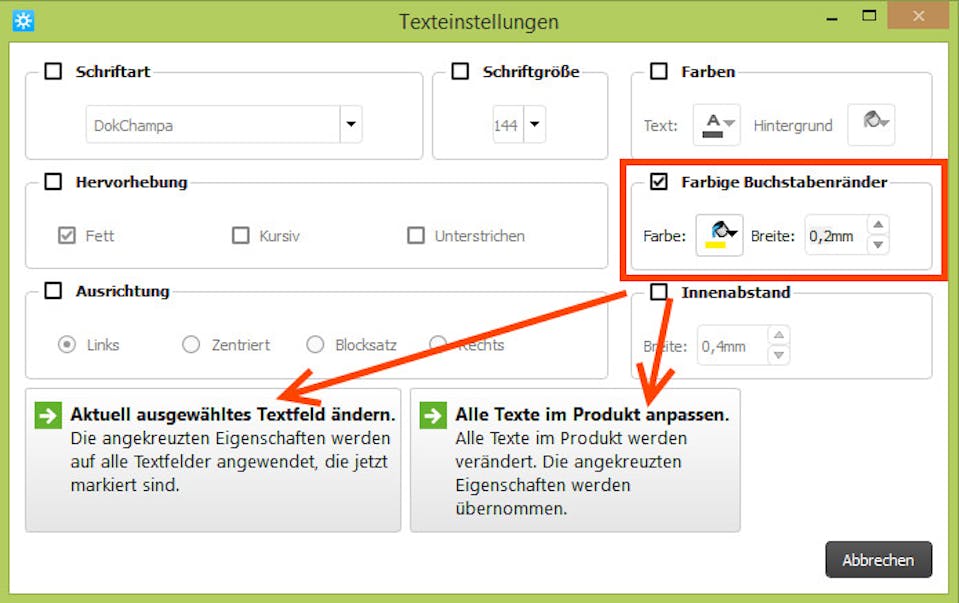Select the Zentriert alignment radio button
Image resolution: width=959 pixels, height=603 pixels.
191,345
